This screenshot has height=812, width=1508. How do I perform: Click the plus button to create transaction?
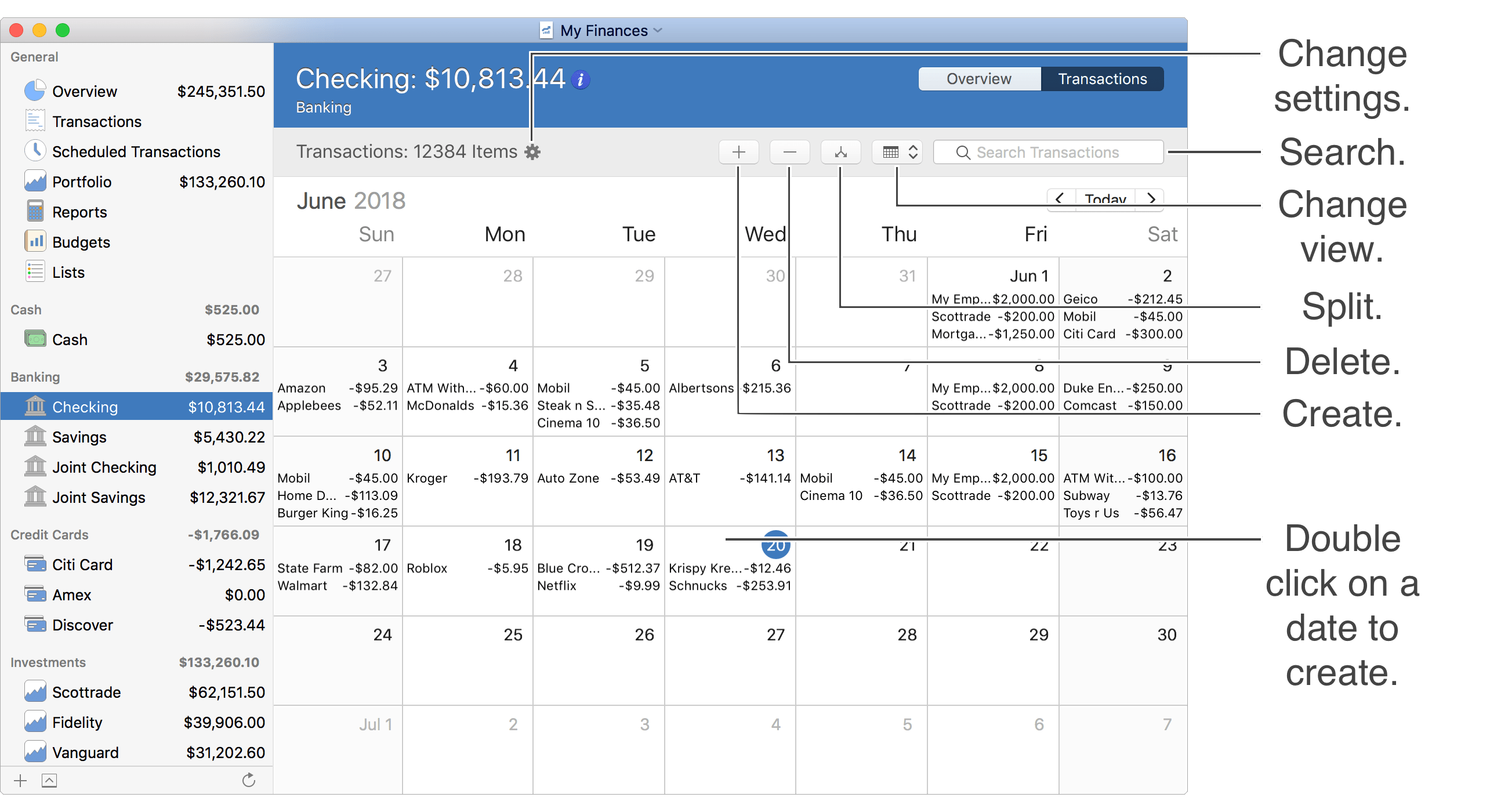coord(739,152)
